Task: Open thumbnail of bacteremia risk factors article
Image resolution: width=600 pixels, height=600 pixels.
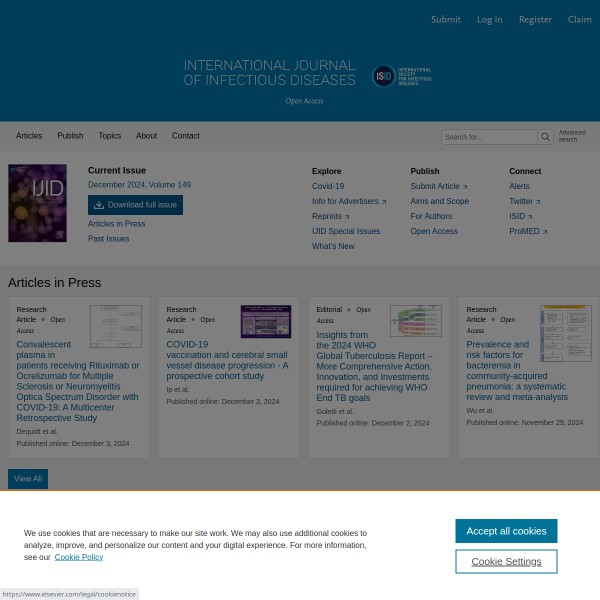Action: pos(565,333)
